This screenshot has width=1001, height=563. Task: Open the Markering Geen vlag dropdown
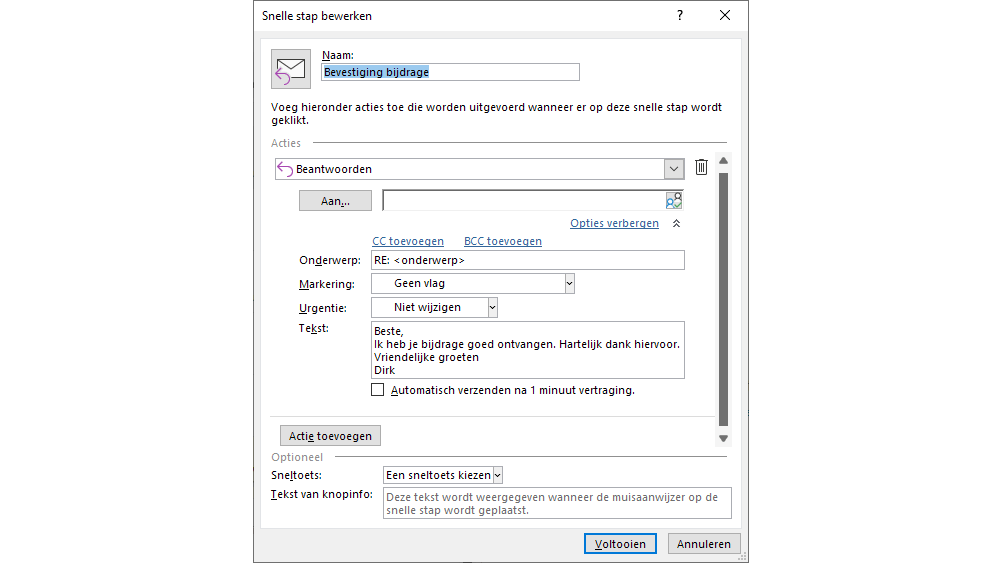[x=569, y=283]
